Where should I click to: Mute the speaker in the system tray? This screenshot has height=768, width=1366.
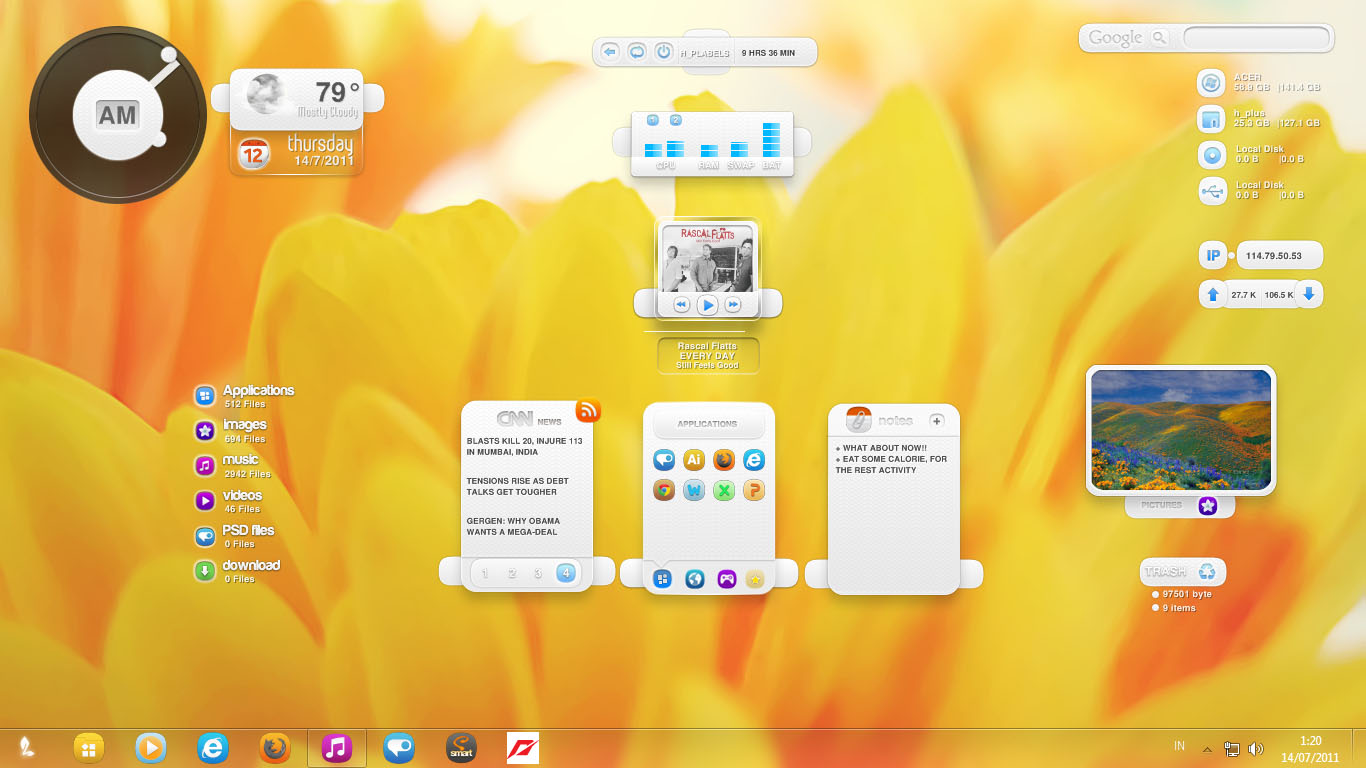coord(1257,746)
